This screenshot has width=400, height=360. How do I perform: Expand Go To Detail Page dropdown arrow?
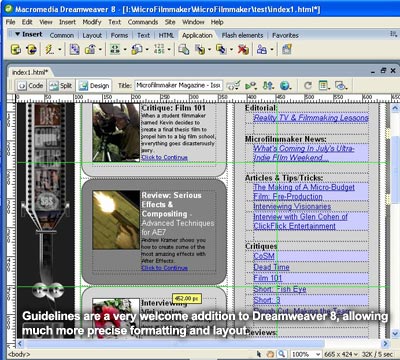coord(147,50)
